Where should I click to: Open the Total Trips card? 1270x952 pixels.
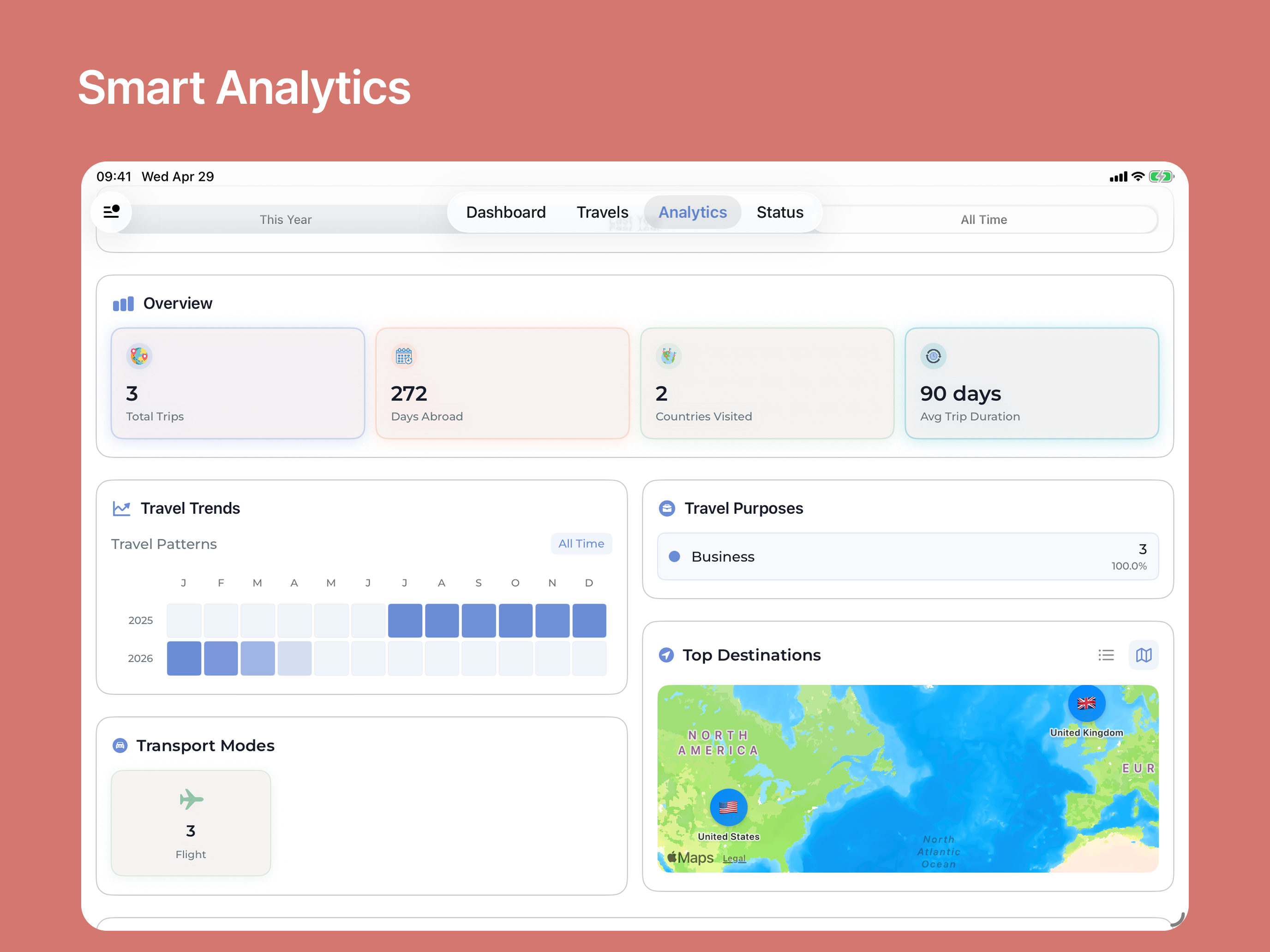(x=238, y=383)
